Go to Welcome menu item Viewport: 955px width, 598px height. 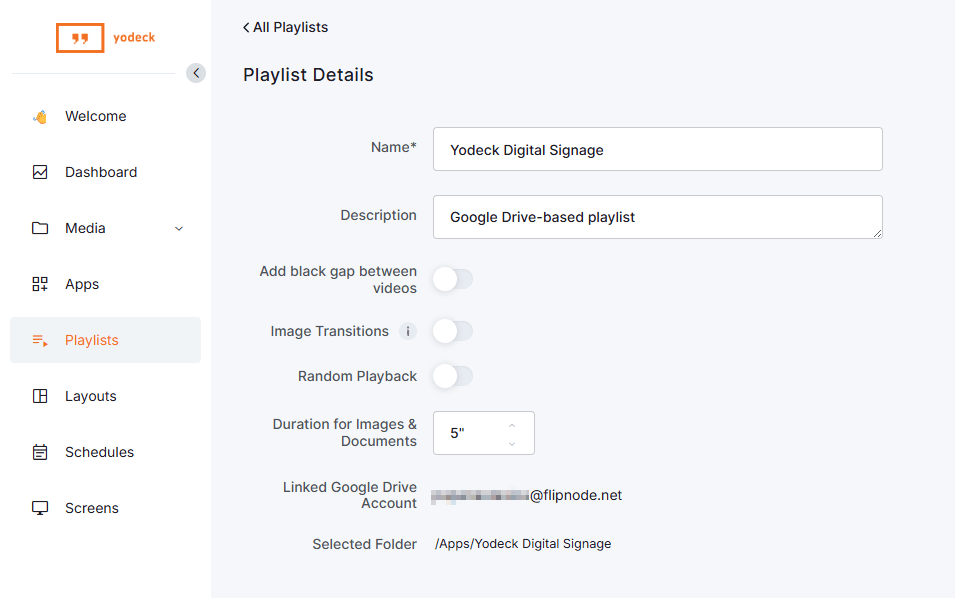point(95,116)
